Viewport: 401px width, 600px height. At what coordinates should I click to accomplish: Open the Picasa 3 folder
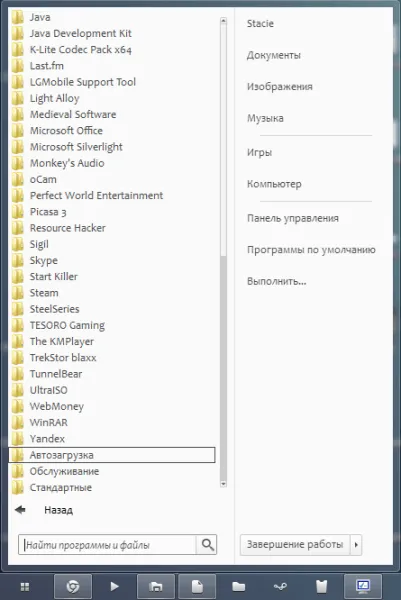click(x=112, y=212)
